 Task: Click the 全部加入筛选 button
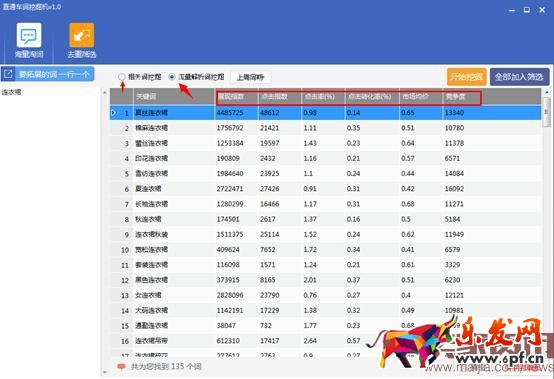pyautogui.click(x=519, y=77)
